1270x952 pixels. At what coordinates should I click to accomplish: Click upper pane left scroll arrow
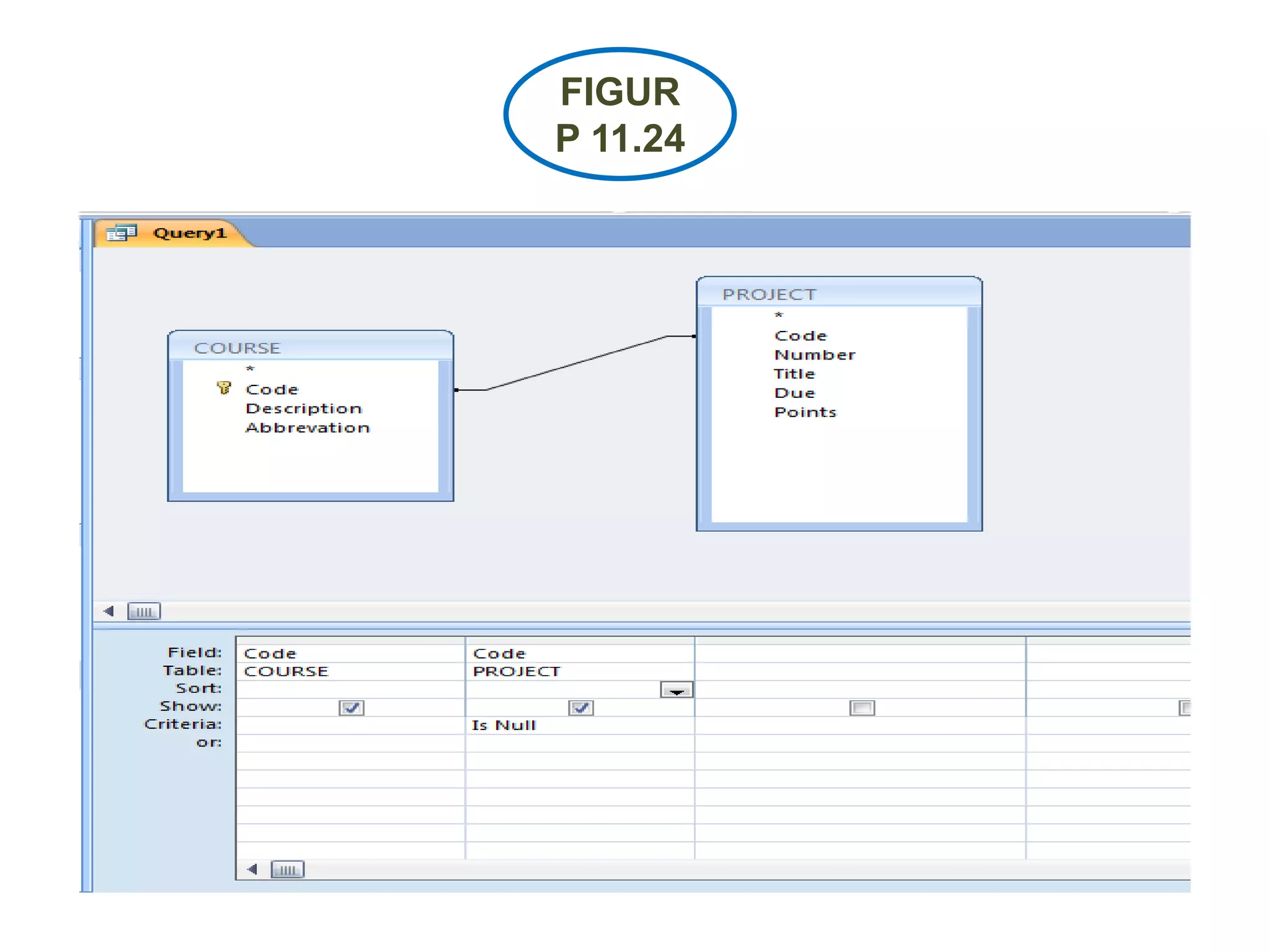(109, 611)
